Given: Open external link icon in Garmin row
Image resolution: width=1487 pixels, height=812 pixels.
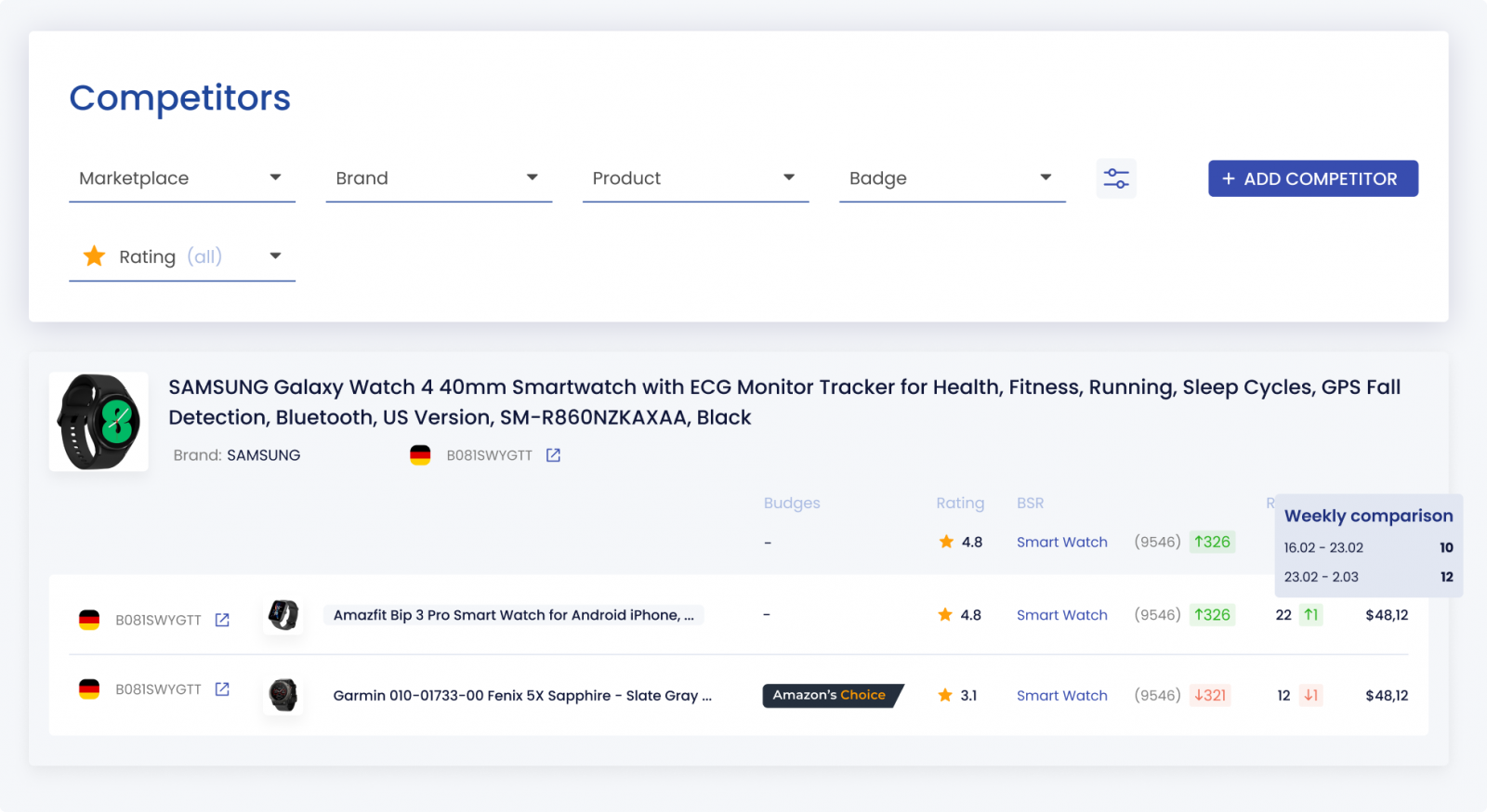Looking at the screenshot, I should 222,689.
